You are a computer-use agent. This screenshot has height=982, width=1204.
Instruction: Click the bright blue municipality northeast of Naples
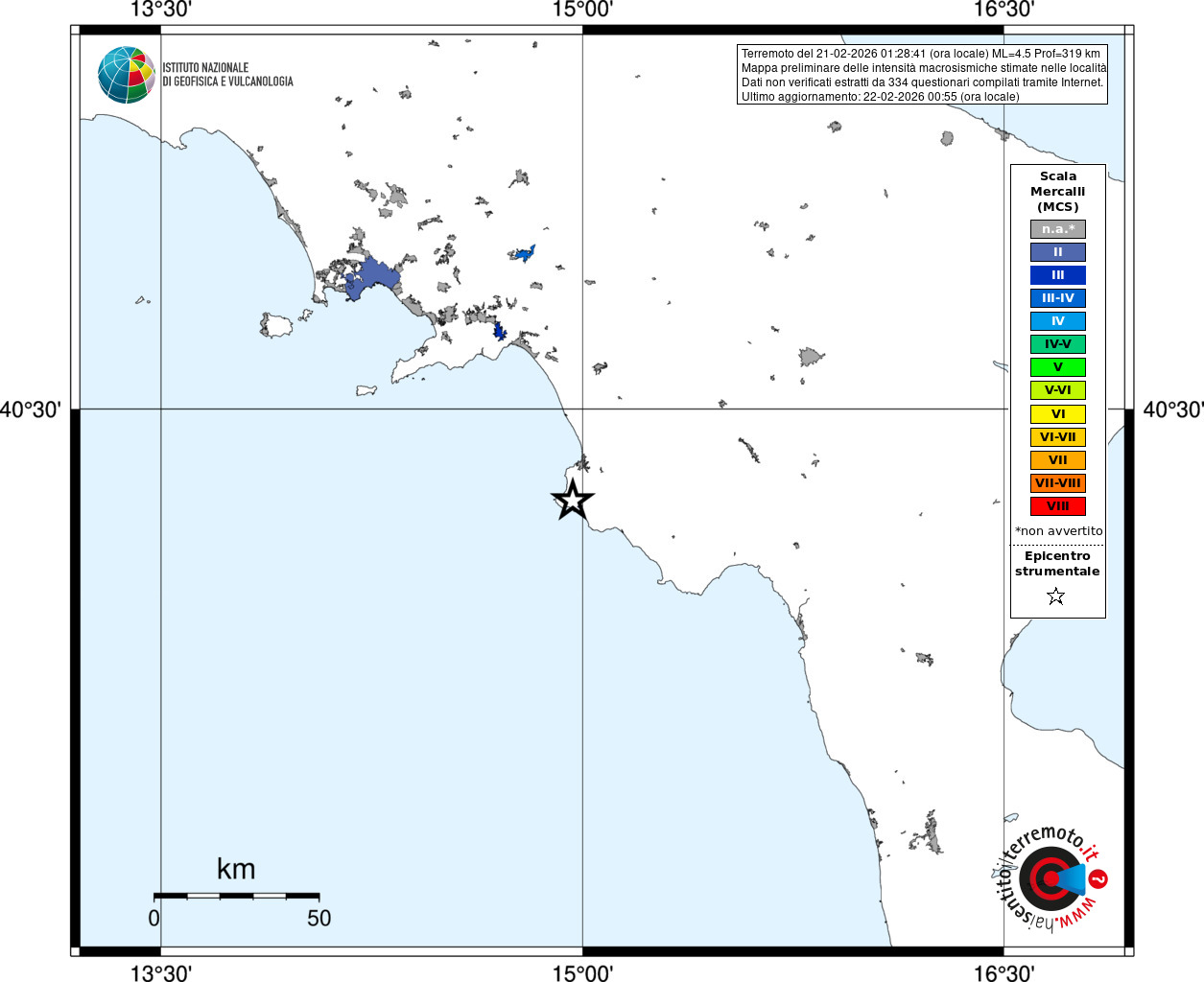pyautogui.click(x=524, y=253)
